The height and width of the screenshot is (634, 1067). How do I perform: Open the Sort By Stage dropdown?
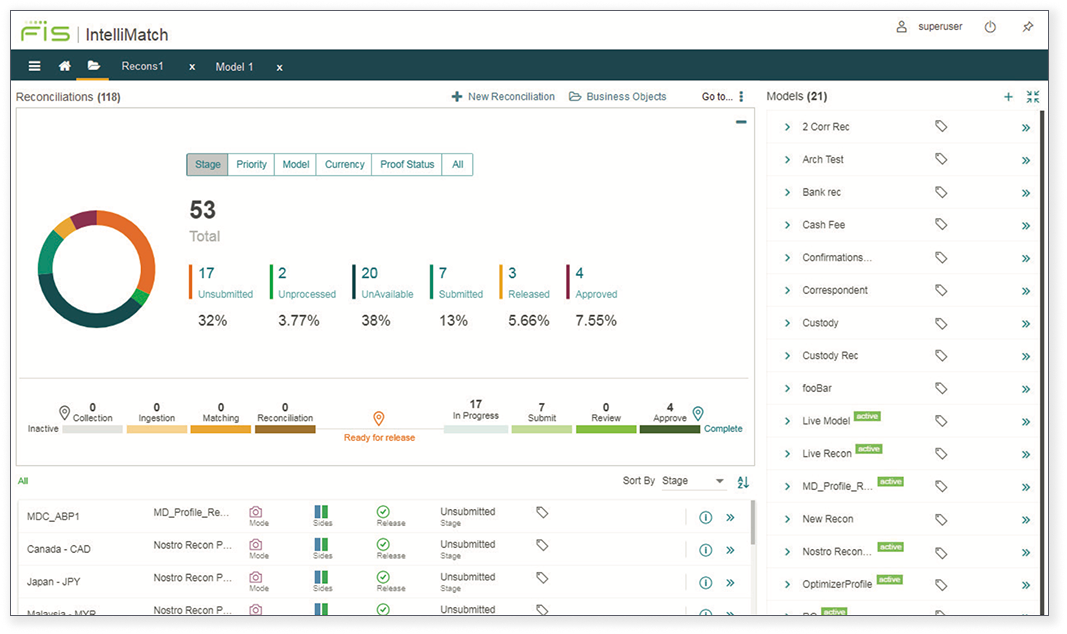point(693,481)
